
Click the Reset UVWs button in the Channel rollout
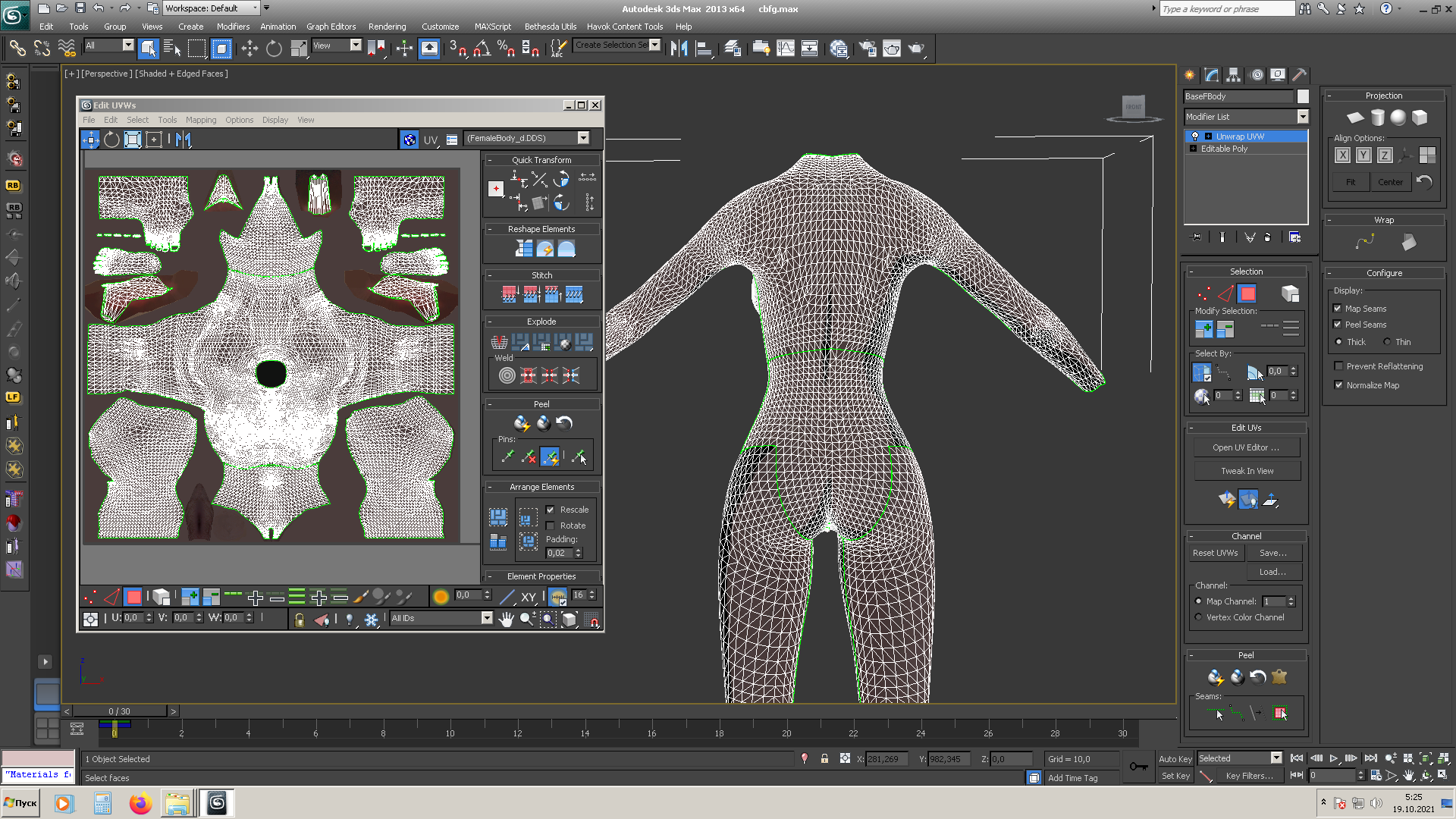click(1215, 553)
